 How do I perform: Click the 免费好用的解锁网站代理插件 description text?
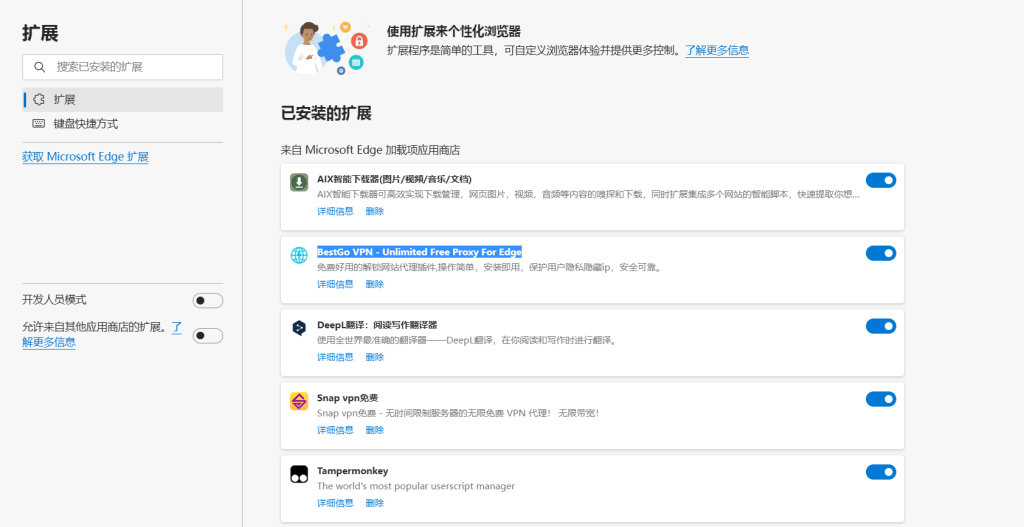pos(489,268)
